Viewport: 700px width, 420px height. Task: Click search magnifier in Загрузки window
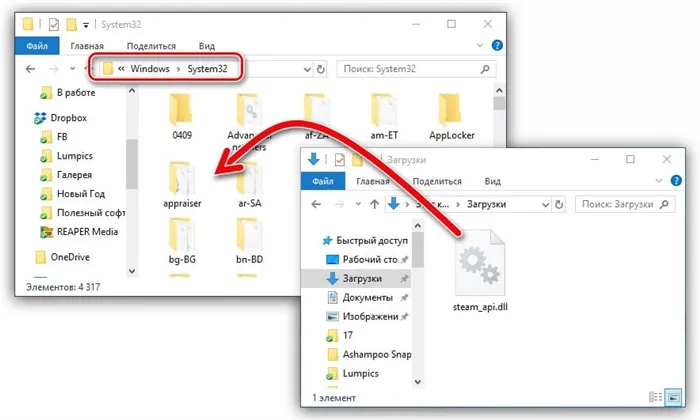664,204
